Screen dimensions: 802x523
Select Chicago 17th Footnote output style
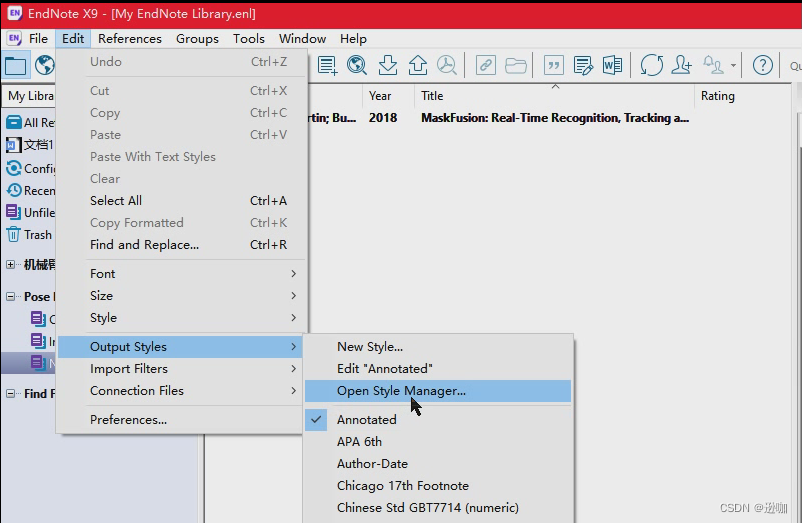tap(438, 485)
